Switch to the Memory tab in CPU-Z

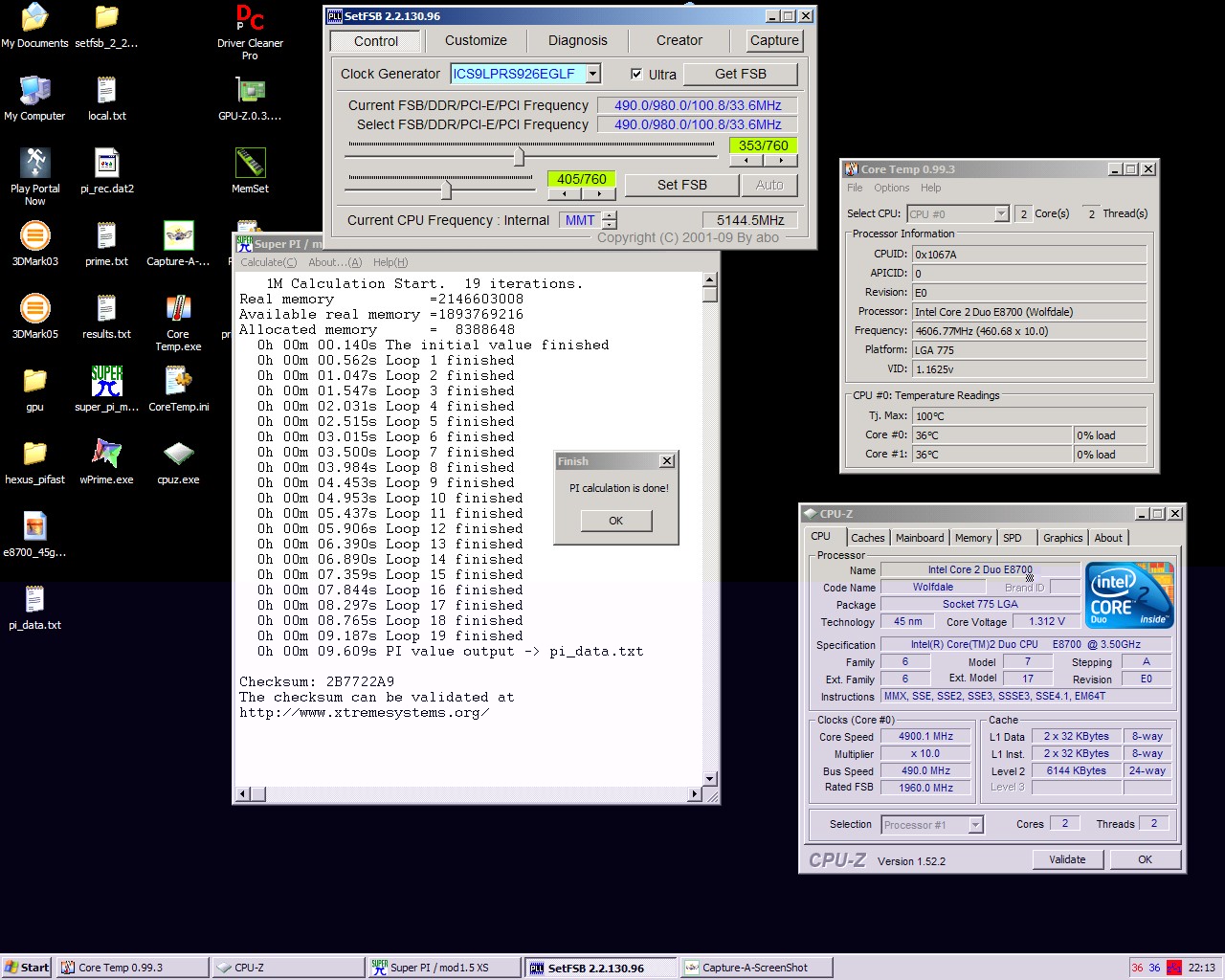973,538
